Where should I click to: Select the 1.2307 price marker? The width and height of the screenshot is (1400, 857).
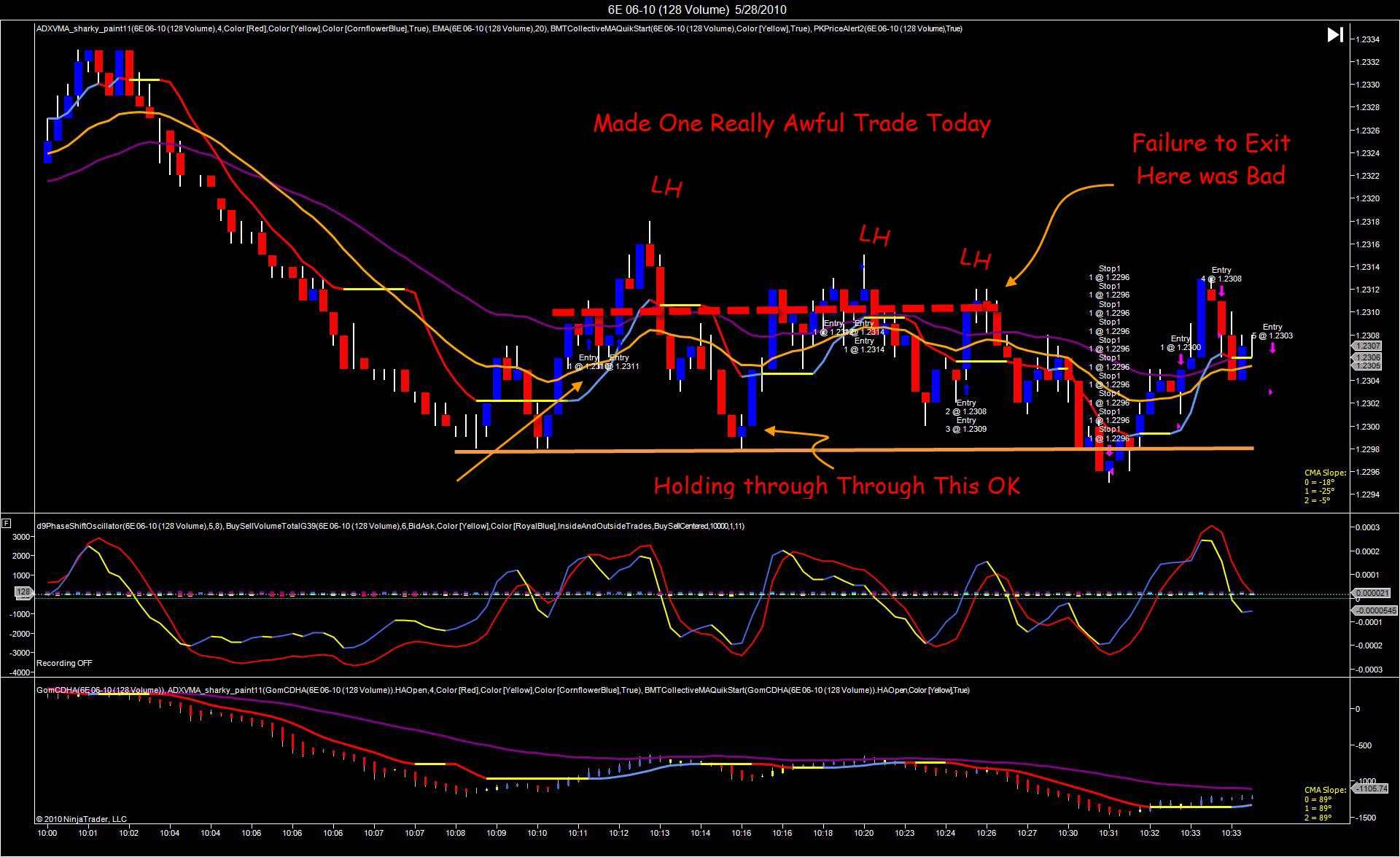click(1368, 346)
